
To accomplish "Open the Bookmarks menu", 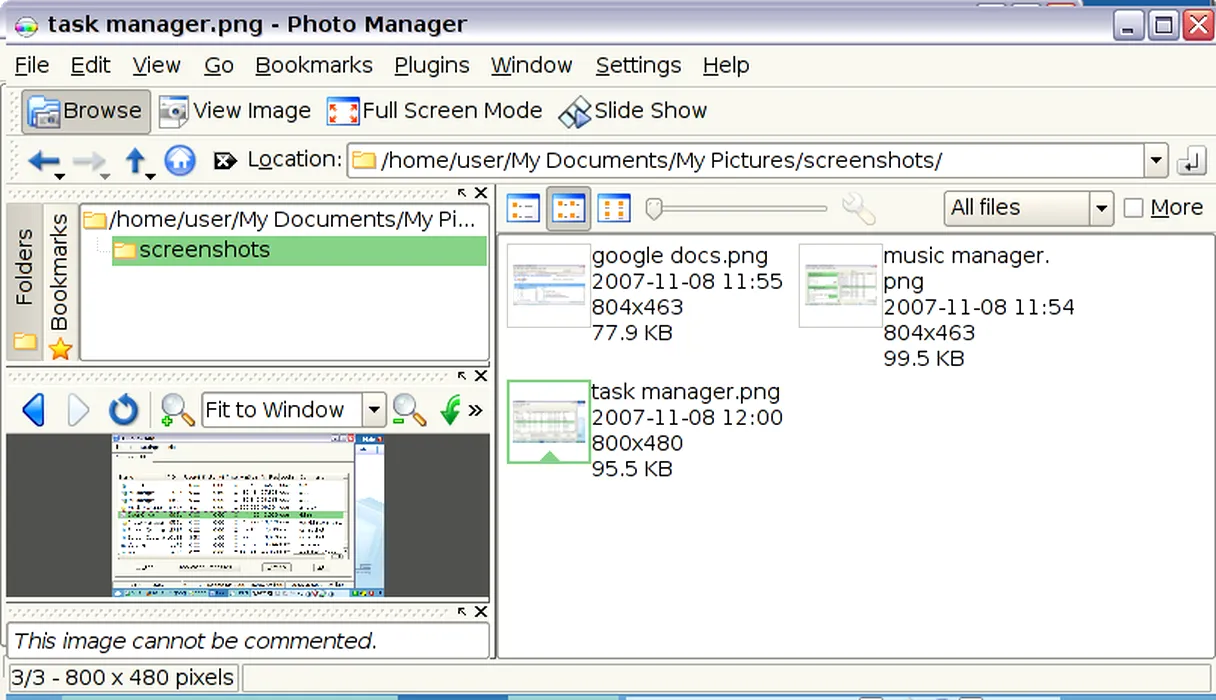I will coord(313,65).
